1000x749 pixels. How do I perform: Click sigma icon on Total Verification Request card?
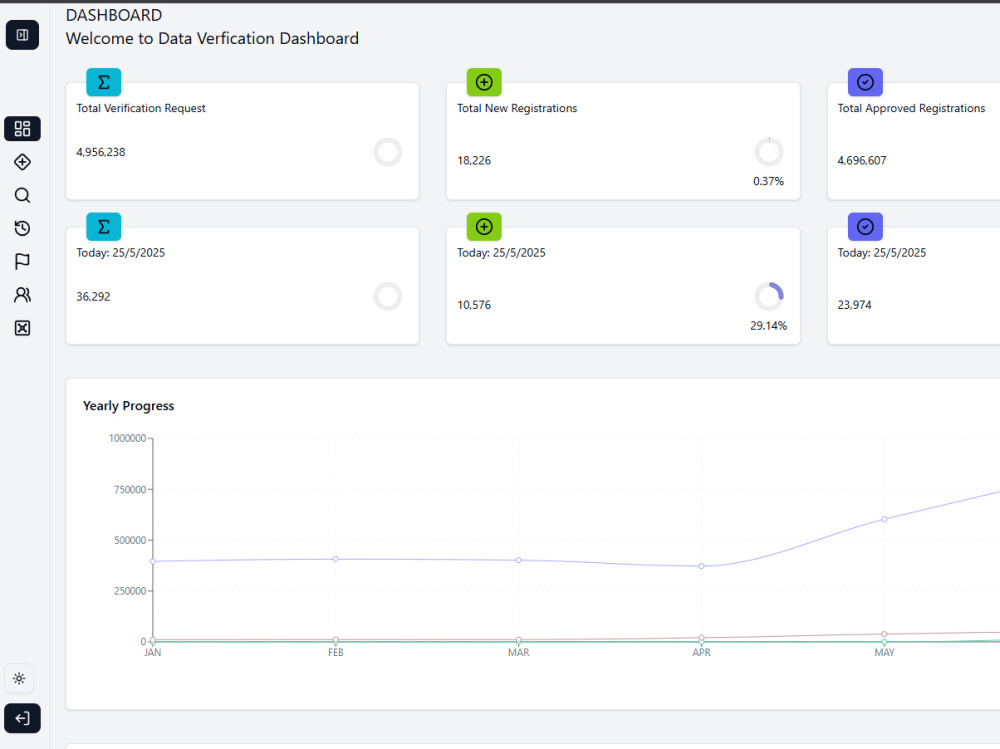[x=103, y=82]
